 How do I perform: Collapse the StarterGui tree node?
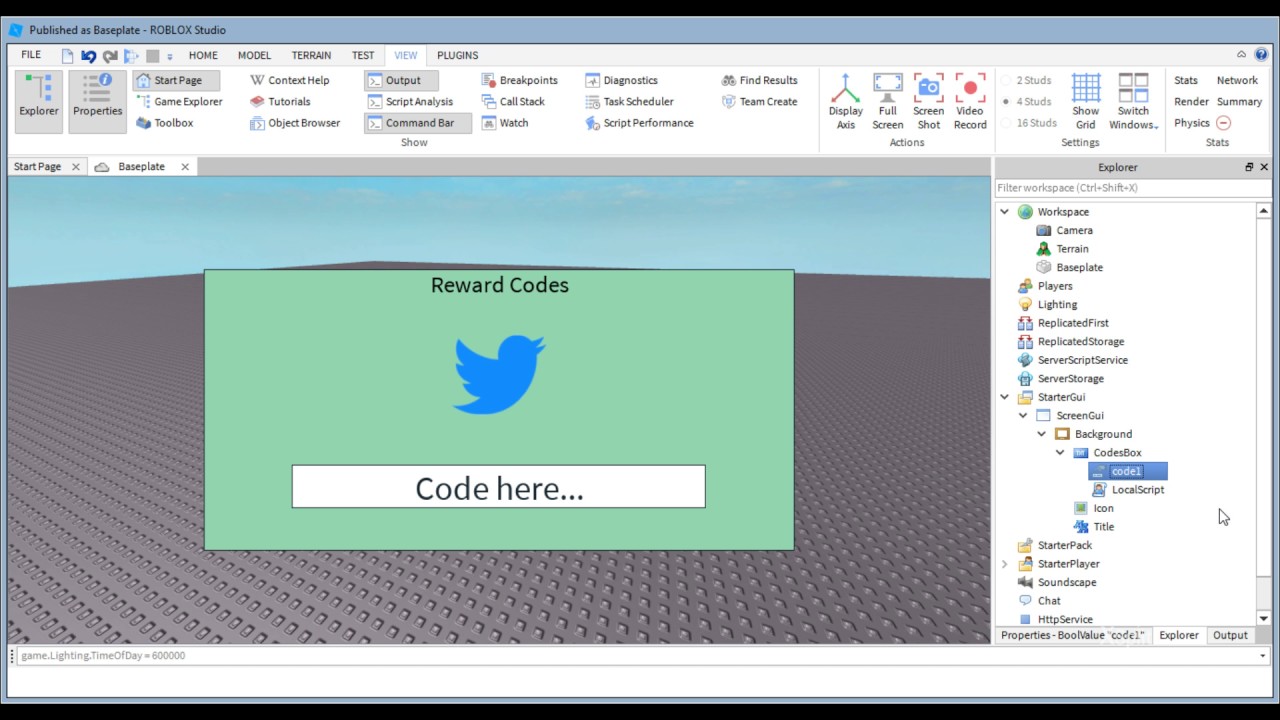coord(1004,397)
